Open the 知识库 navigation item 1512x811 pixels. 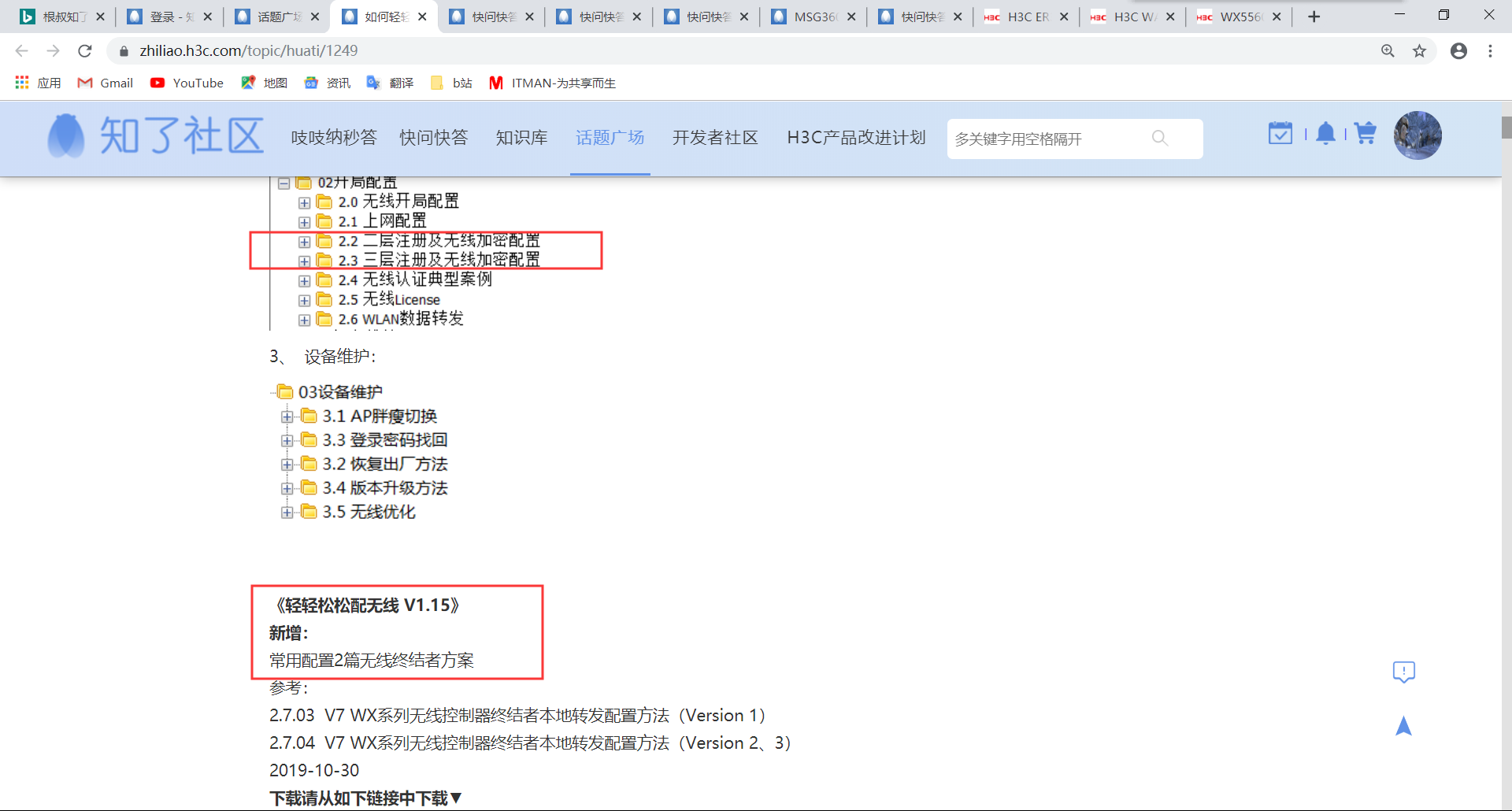tap(522, 138)
